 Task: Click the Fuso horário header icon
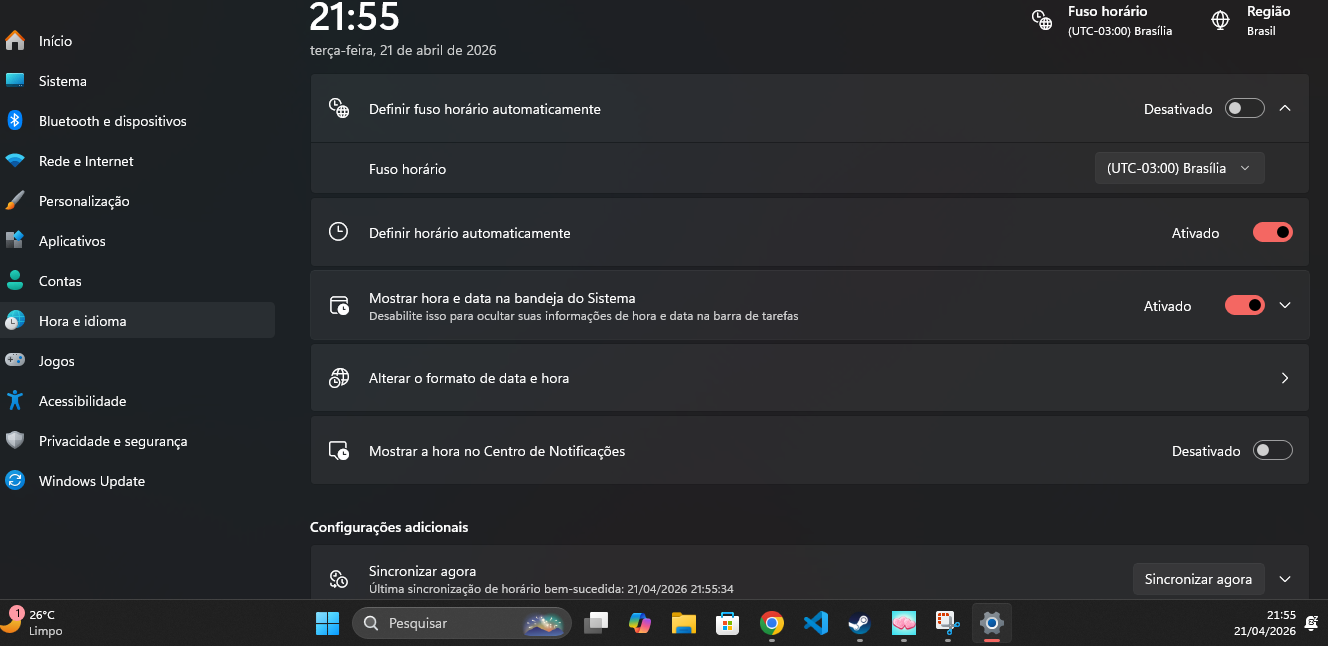pyautogui.click(x=1042, y=20)
